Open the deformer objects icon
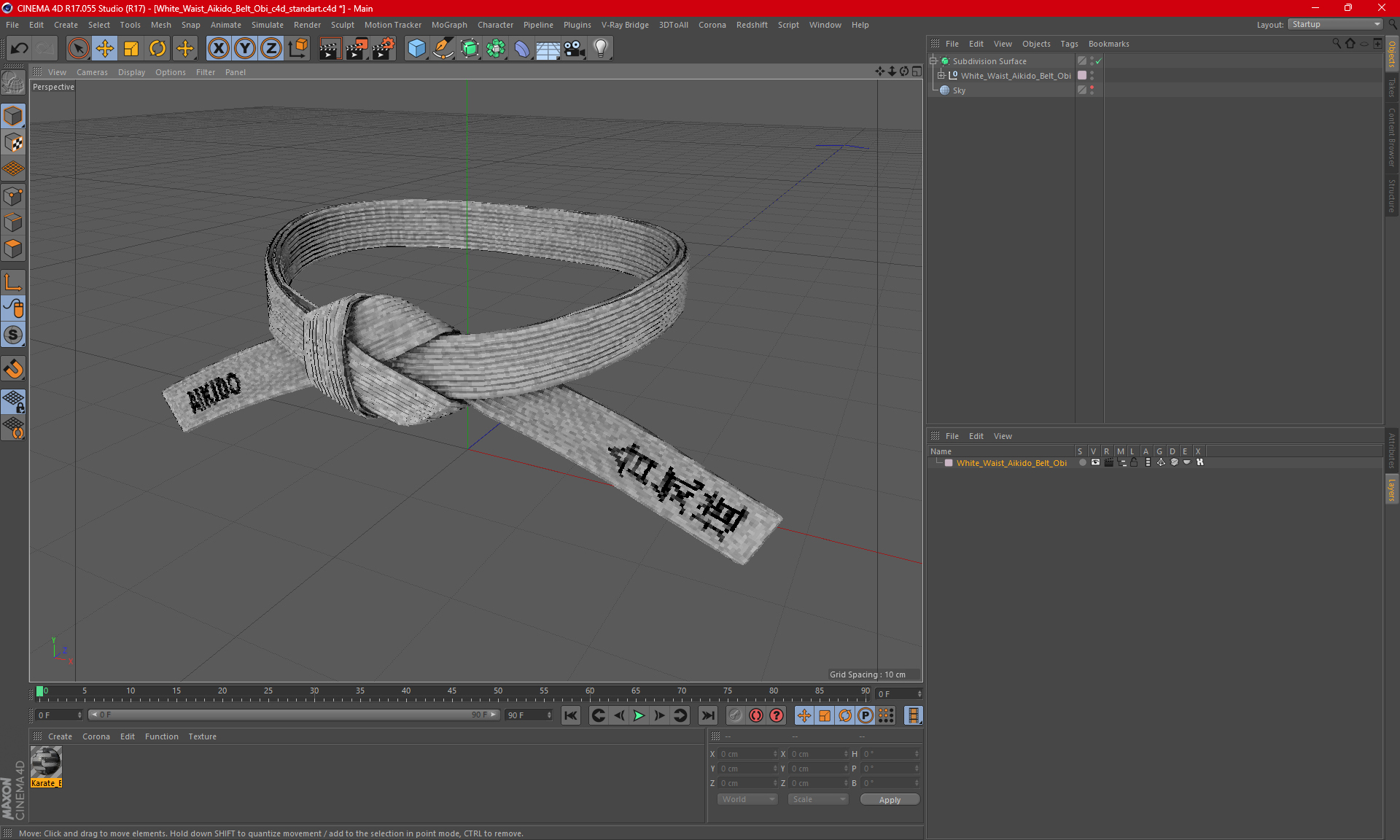The width and height of the screenshot is (1400, 840). click(x=522, y=49)
